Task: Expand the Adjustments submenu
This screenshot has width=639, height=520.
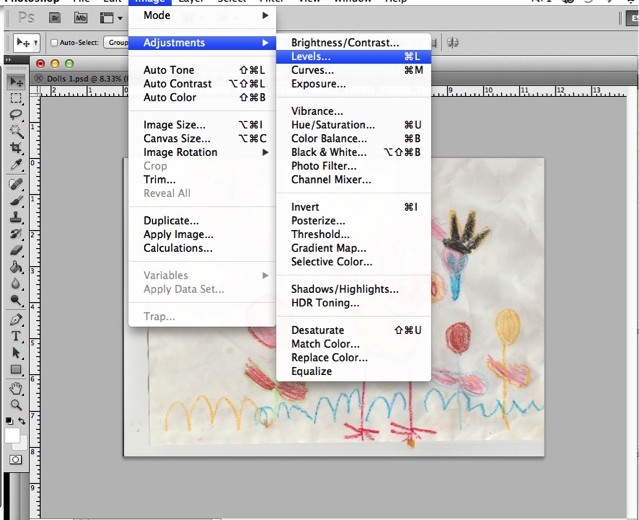Action: (202, 43)
